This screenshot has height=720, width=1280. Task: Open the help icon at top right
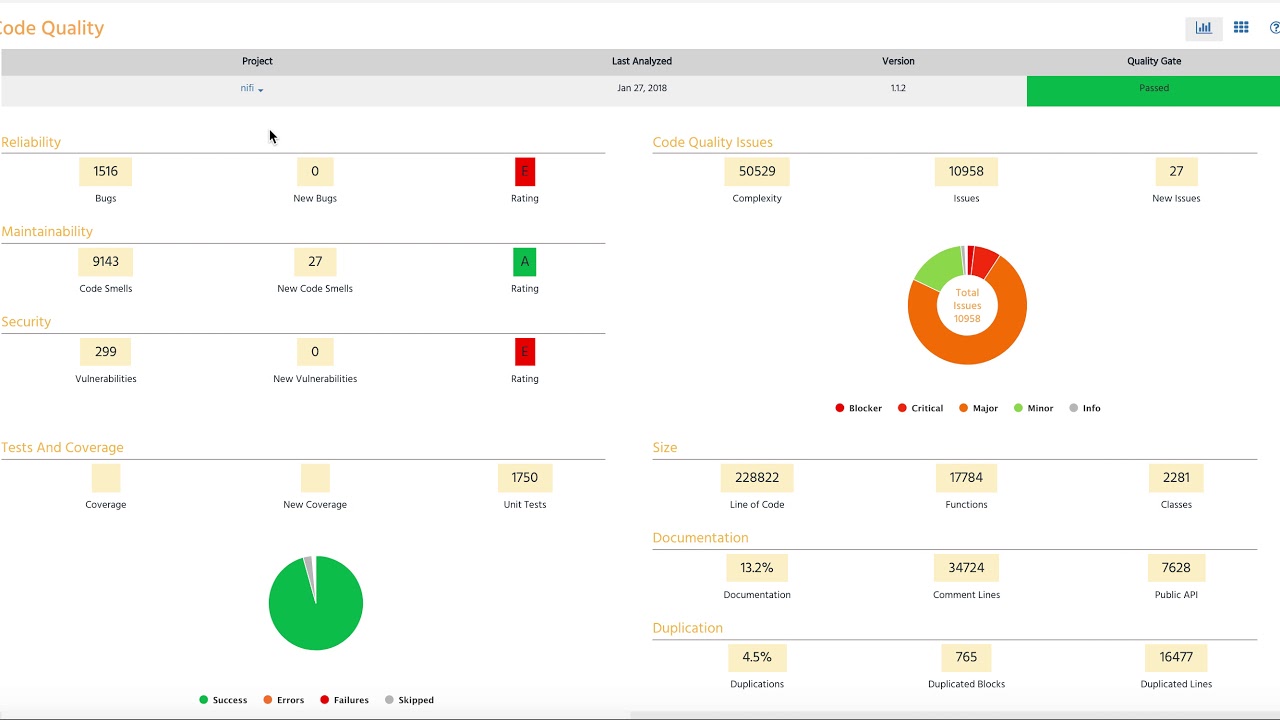point(1275,28)
